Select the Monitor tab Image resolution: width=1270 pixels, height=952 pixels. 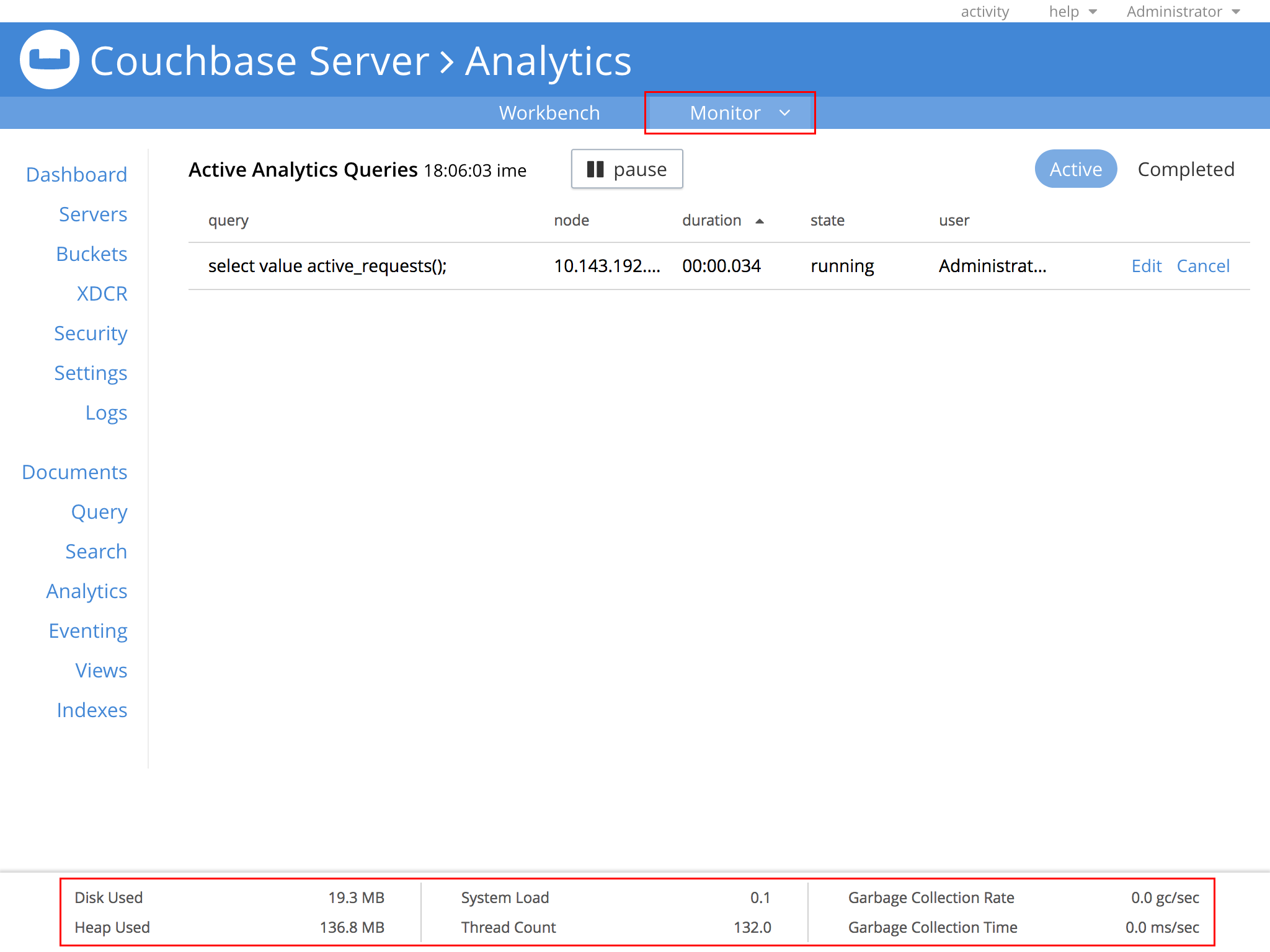(x=724, y=113)
